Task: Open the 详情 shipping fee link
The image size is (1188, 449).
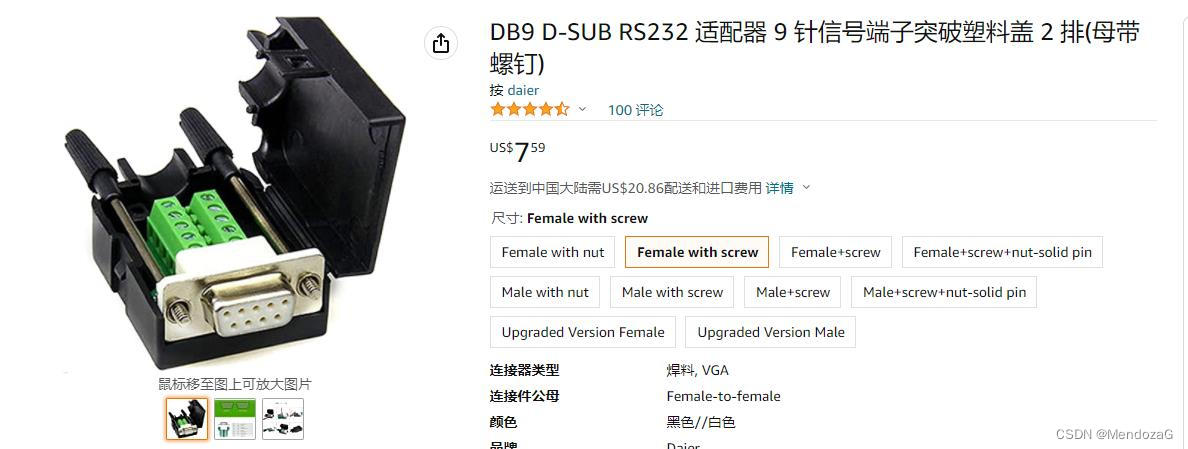Action: (780, 188)
